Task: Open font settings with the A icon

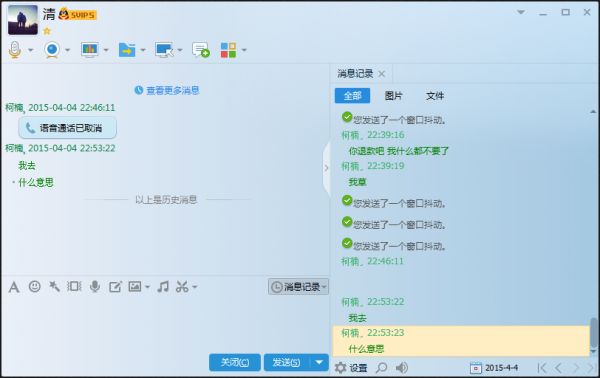Action: tap(14, 287)
